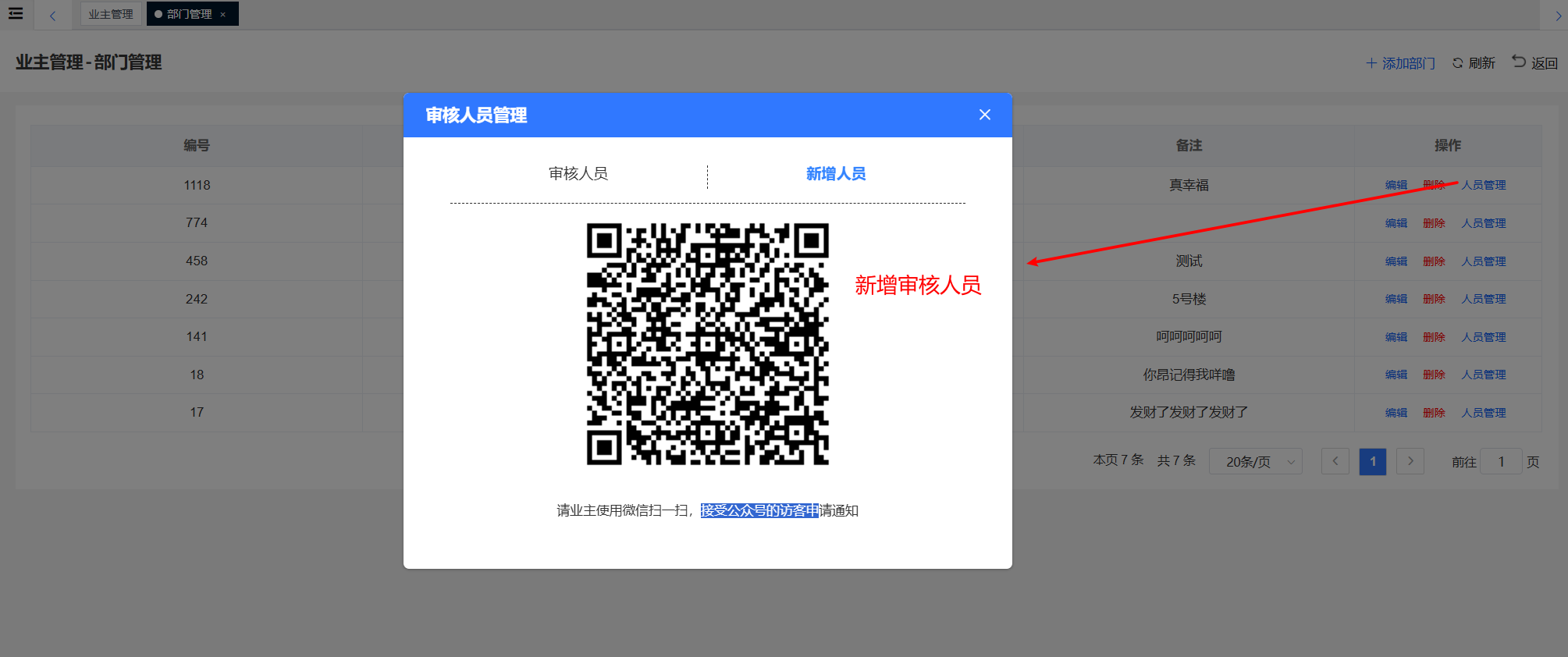Image resolution: width=1568 pixels, height=657 pixels.
Task: Click 人员管理 for row 458
Action: [x=1484, y=261]
